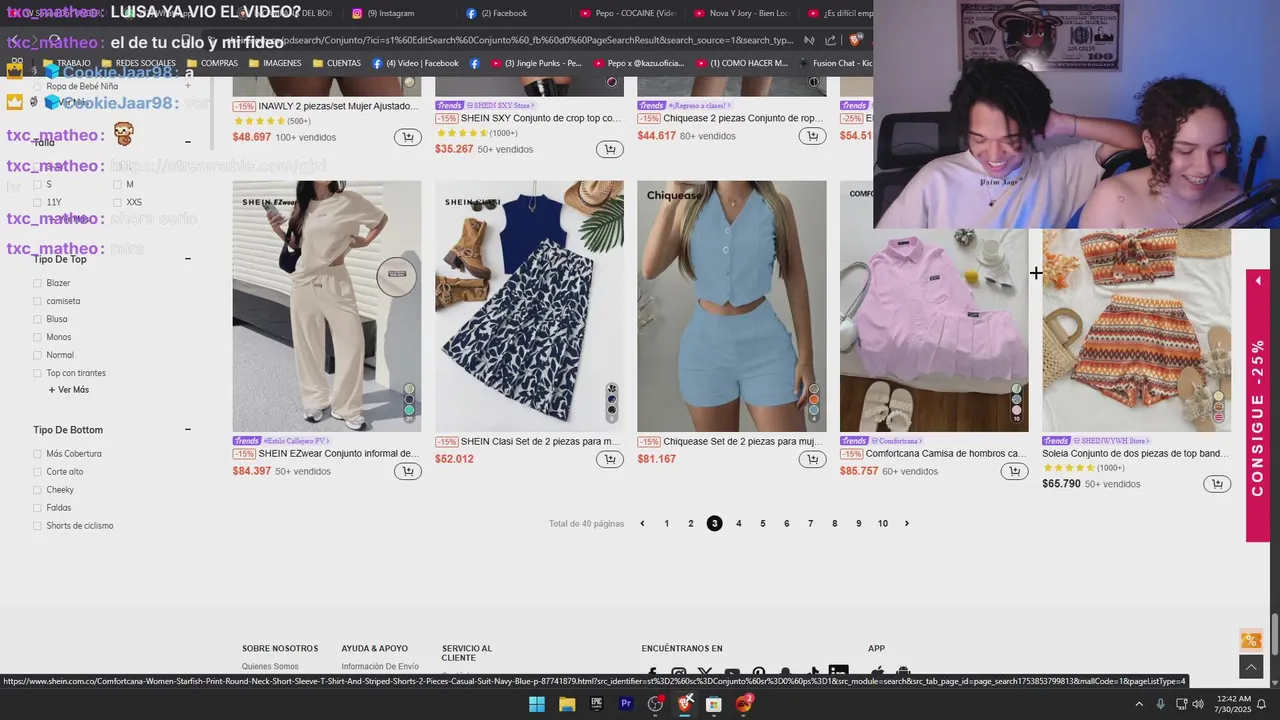Open File Explorer from taskbar

pos(566,704)
